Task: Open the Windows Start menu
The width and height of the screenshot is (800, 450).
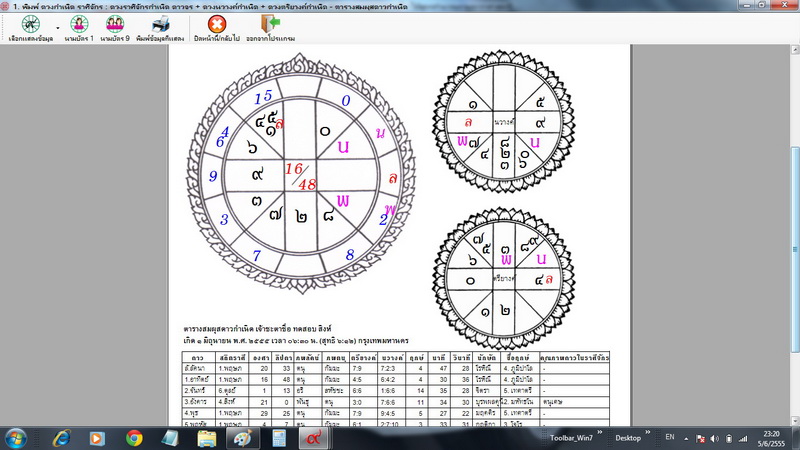Action: [17, 437]
